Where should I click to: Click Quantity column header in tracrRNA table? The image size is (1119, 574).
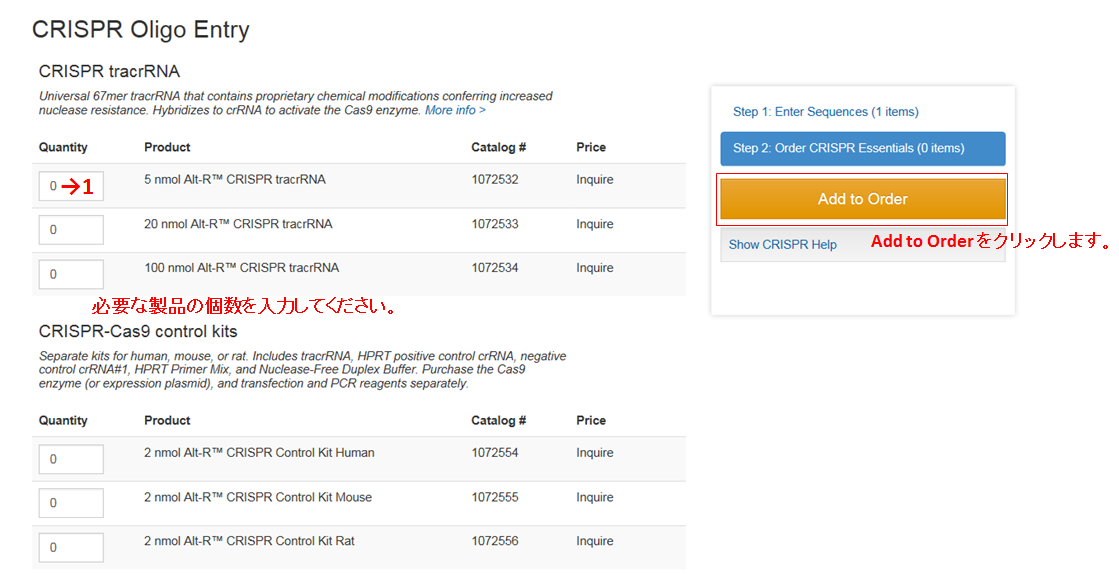[63, 148]
